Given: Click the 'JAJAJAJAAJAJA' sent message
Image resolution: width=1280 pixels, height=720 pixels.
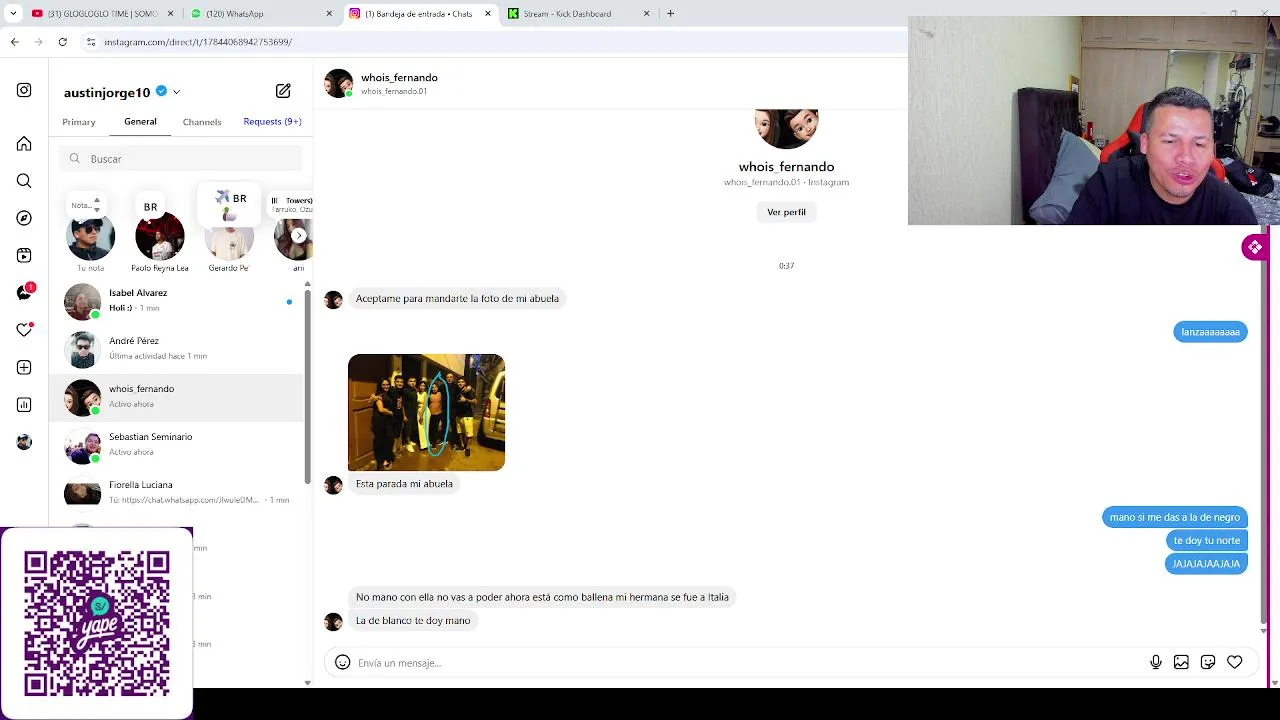Looking at the screenshot, I should (1206, 564).
